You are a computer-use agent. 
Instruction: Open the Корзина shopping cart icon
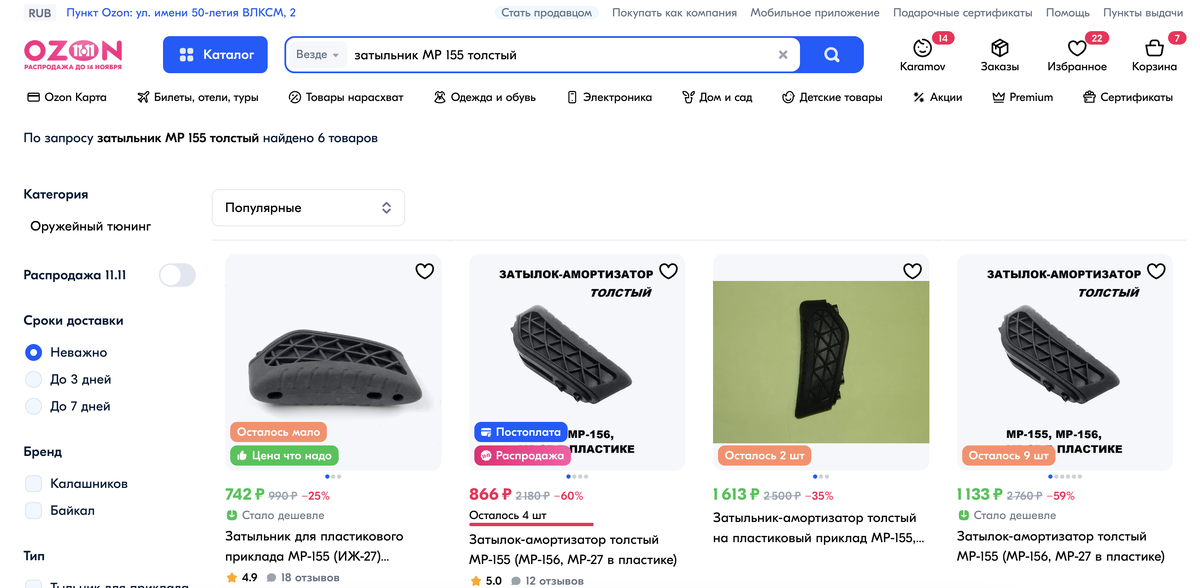(1154, 48)
